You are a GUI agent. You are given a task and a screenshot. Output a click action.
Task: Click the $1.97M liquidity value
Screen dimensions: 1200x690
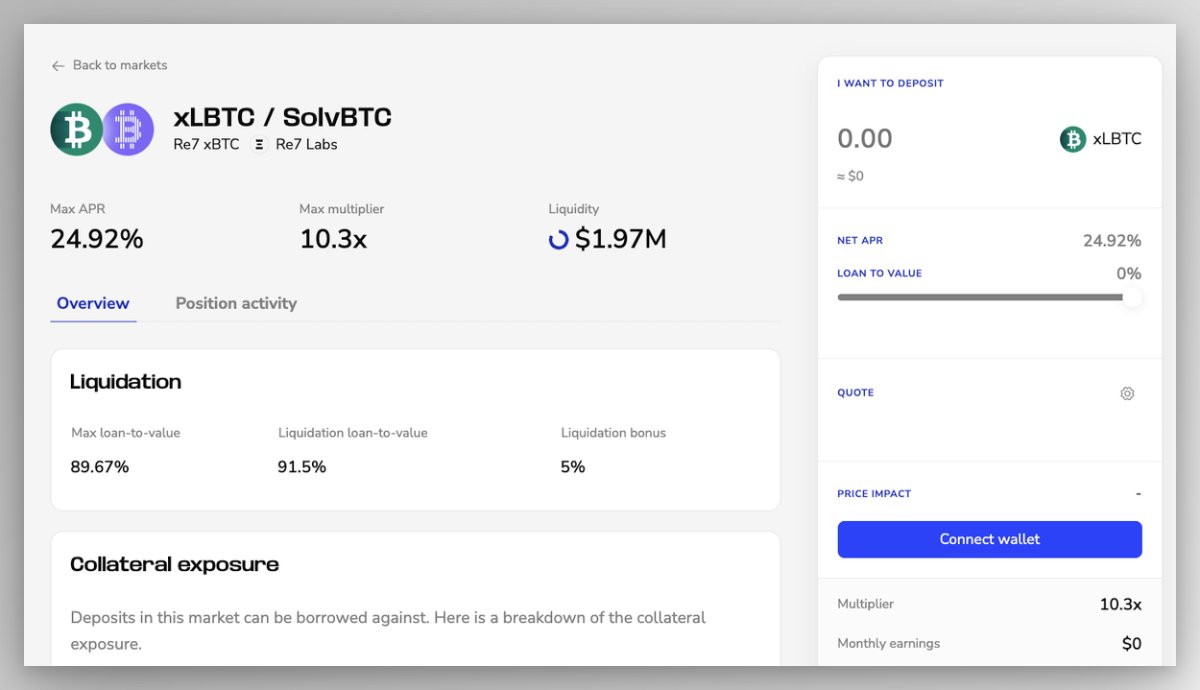[621, 239]
